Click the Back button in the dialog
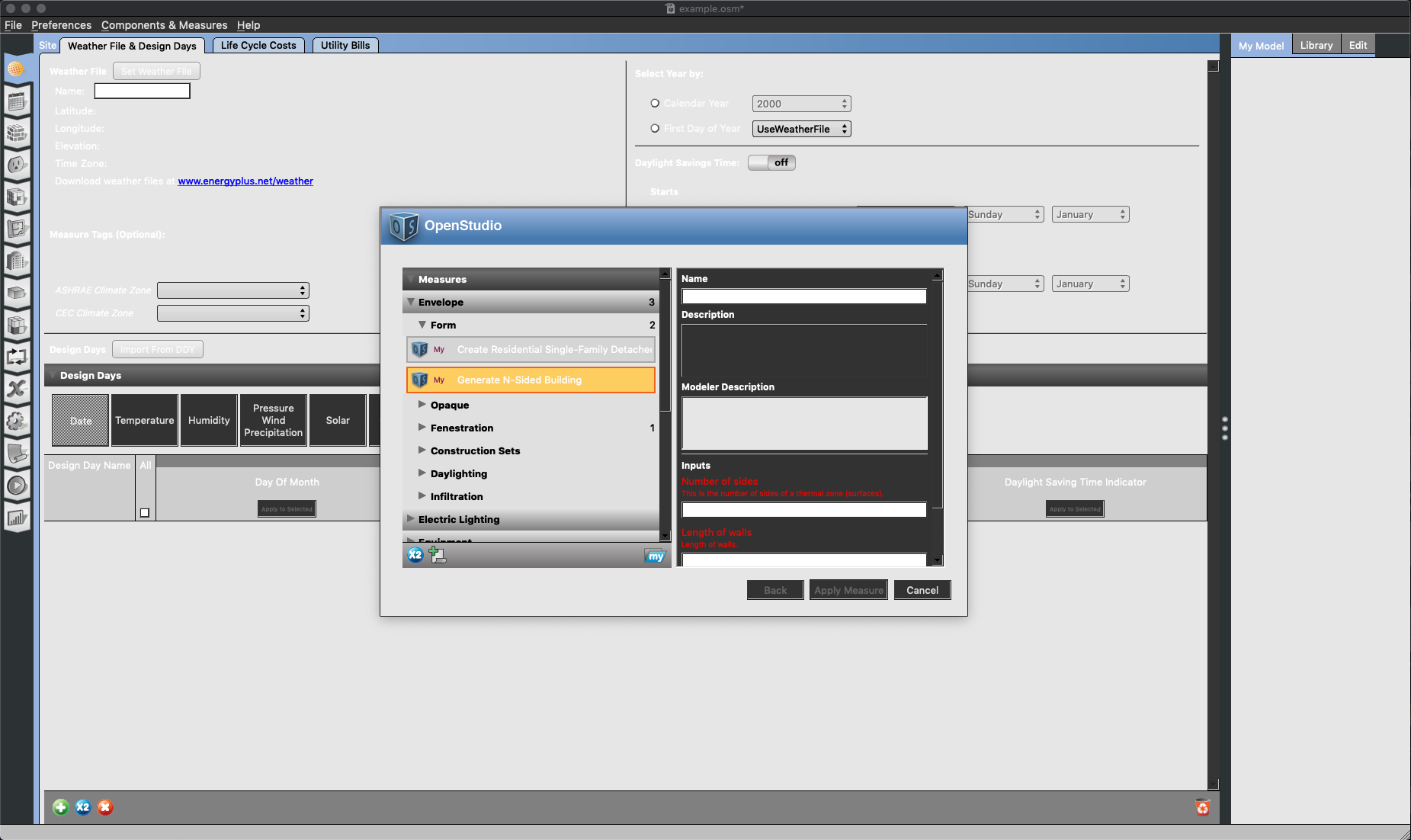 pyautogui.click(x=775, y=590)
